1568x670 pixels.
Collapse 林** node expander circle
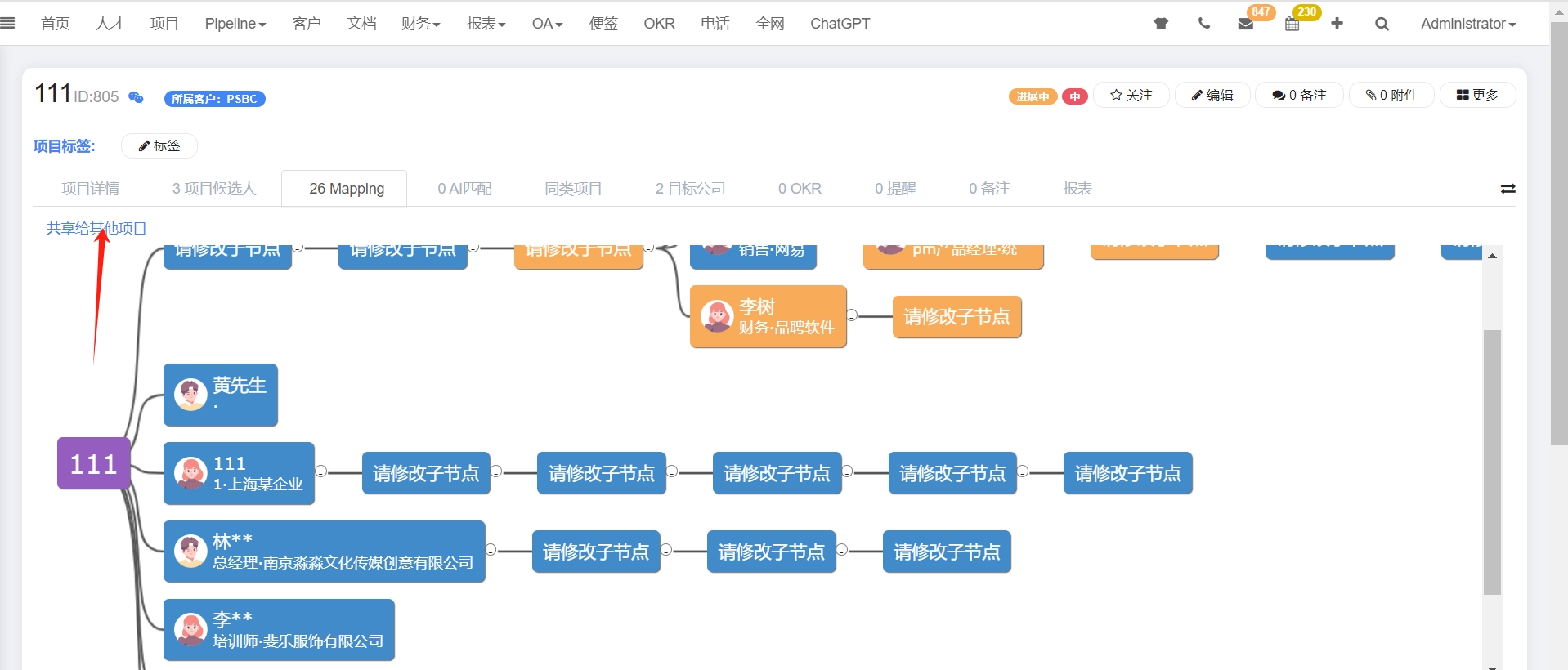491,550
